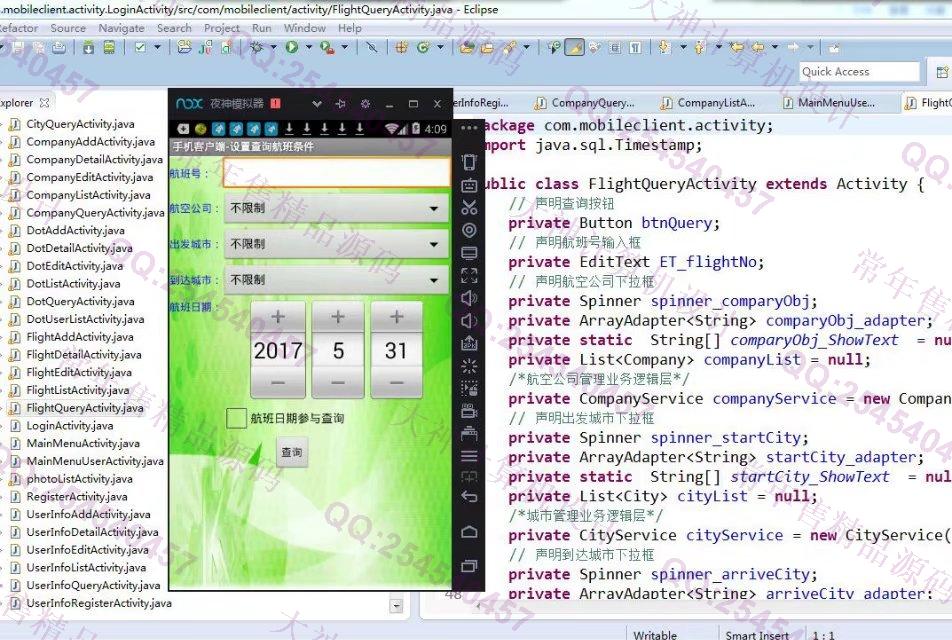Click the Quick Access search box
This screenshot has height=640, width=952.
[x=859, y=72]
